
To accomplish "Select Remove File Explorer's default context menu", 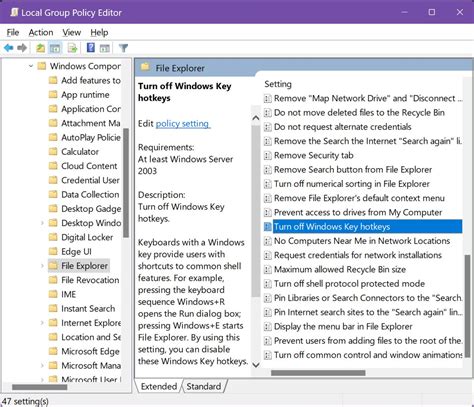I will [359, 198].
